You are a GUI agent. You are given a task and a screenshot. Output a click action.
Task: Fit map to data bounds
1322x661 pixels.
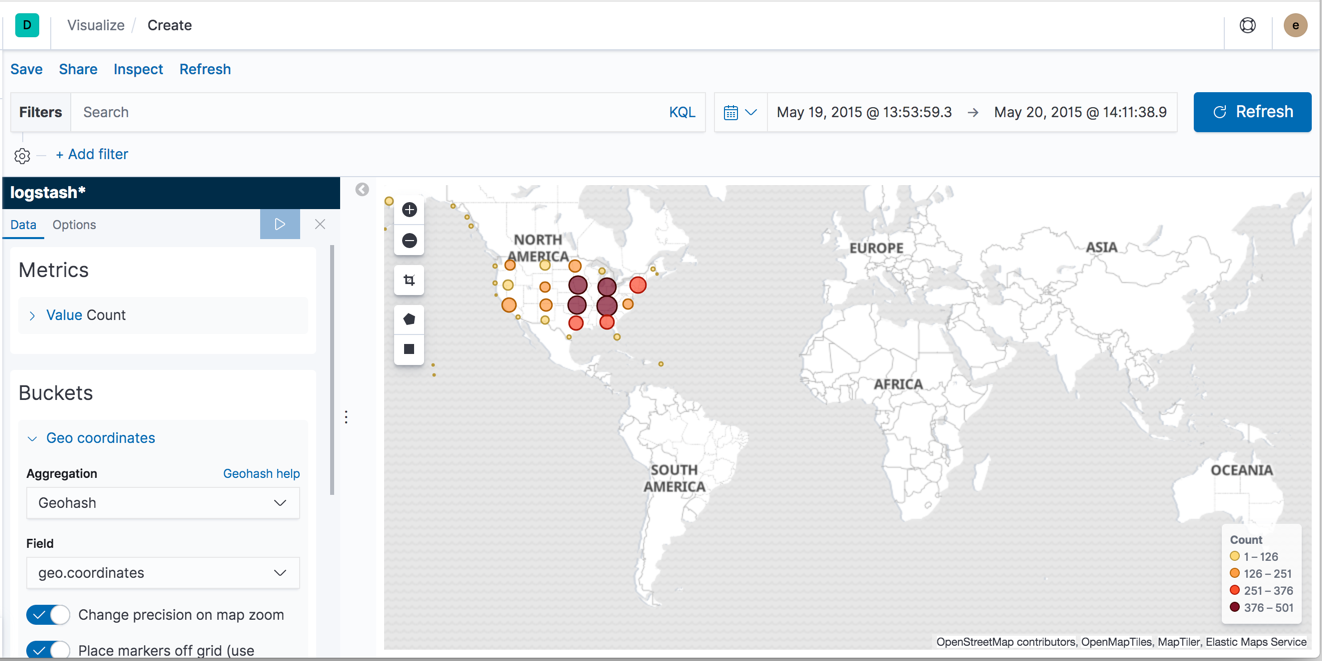[409, 280]
